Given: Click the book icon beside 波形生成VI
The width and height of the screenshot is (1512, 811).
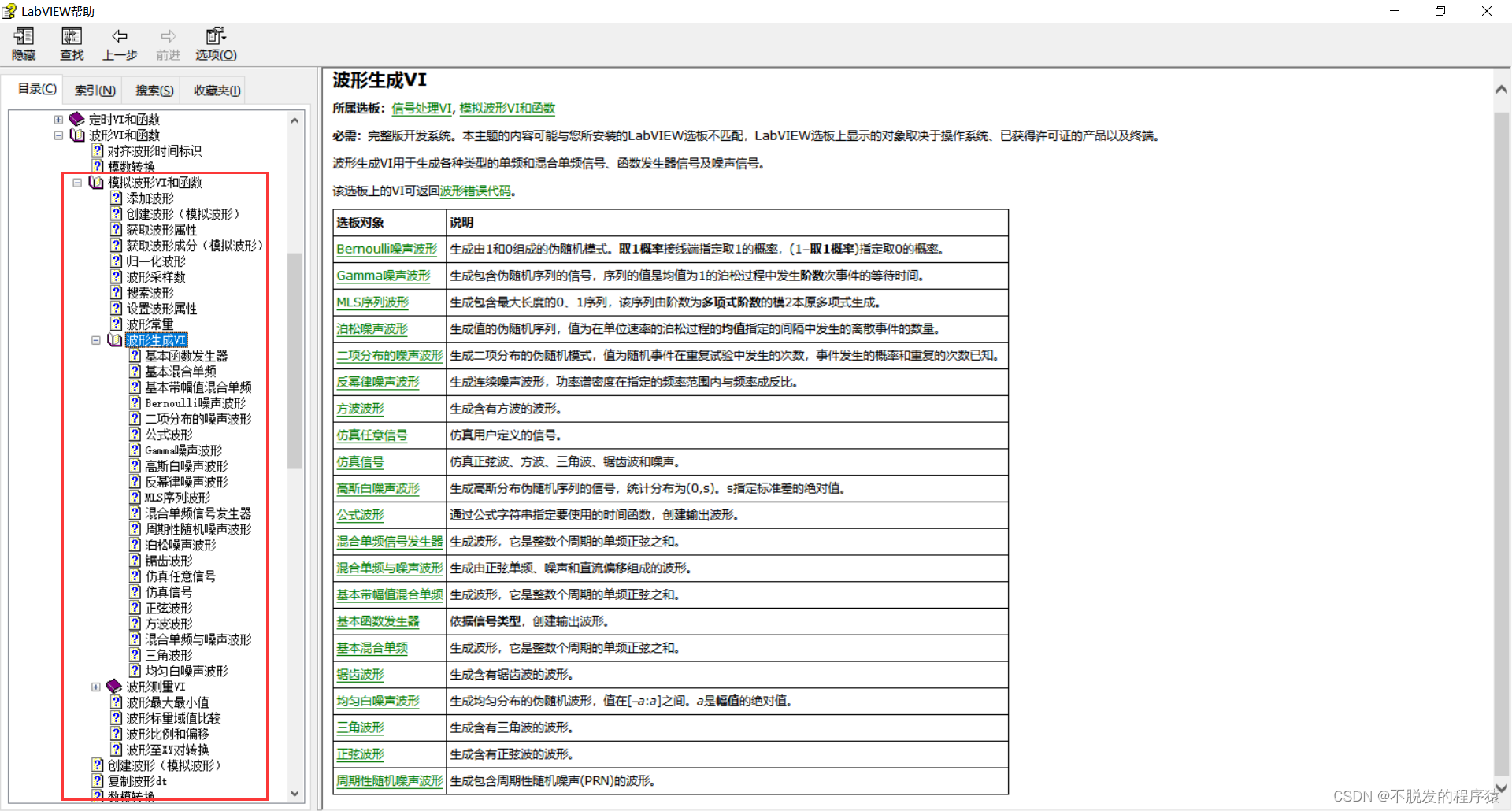Looking at the screenshot, I should click(115, 339).
